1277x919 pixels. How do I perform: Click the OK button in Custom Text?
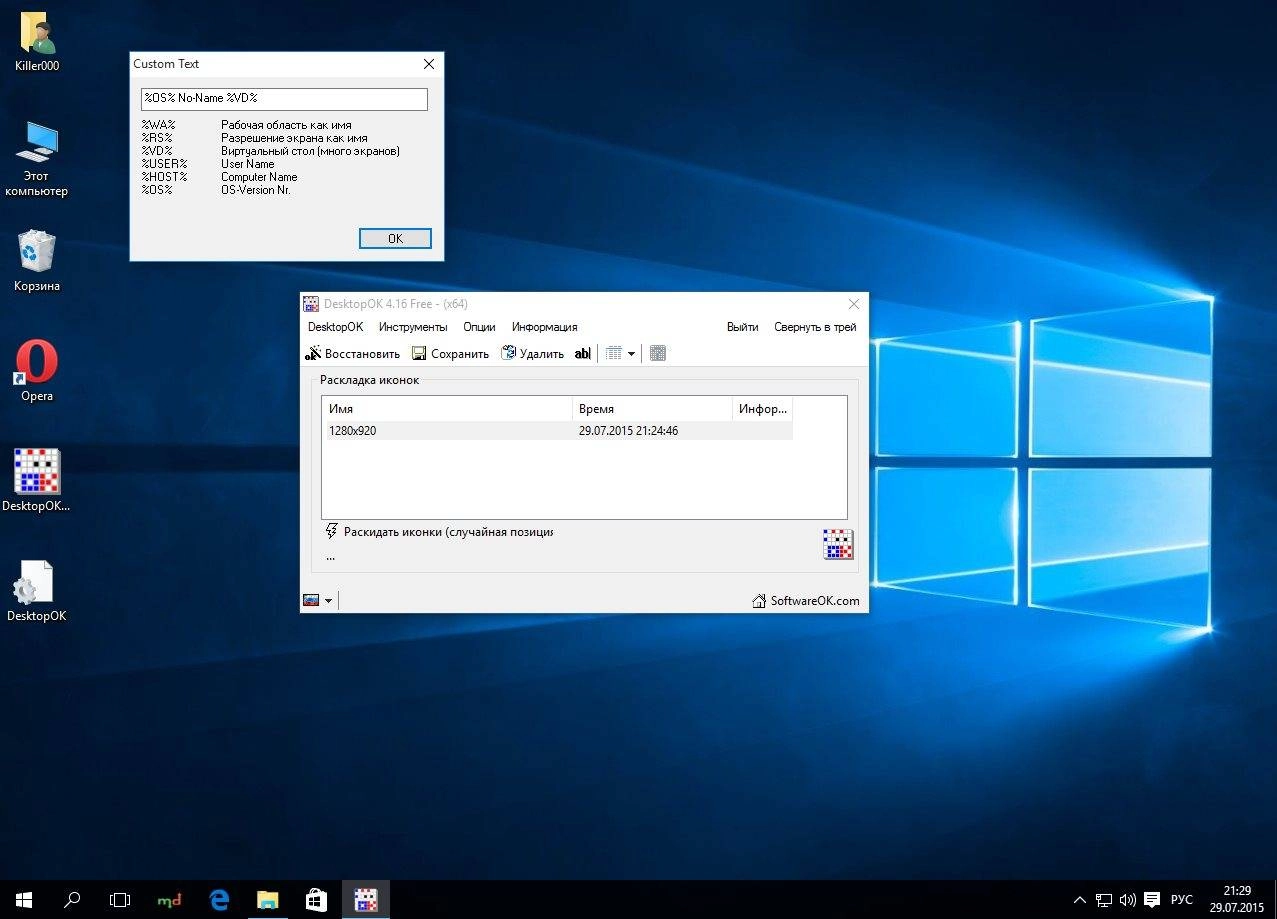(x=395, y=238)
